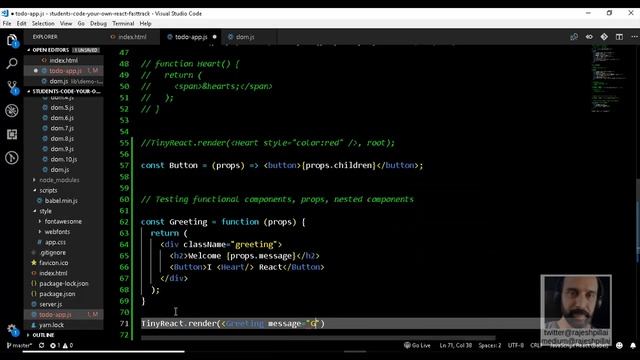
Task: Open the Go menu
Action: tap(81, 24)
